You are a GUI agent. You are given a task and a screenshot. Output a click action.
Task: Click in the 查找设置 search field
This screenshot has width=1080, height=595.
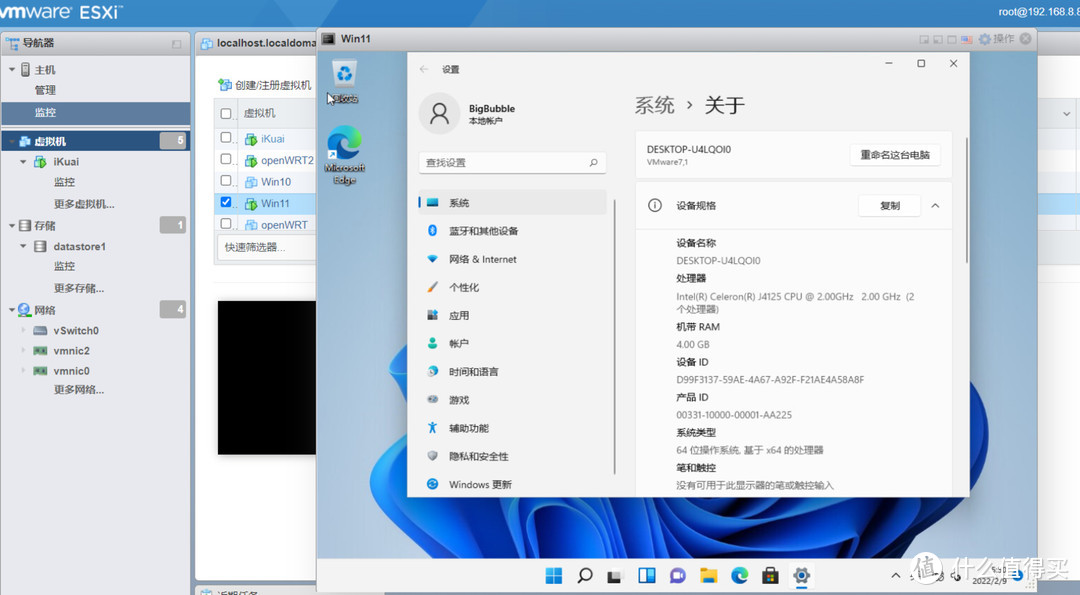[512, 163]
